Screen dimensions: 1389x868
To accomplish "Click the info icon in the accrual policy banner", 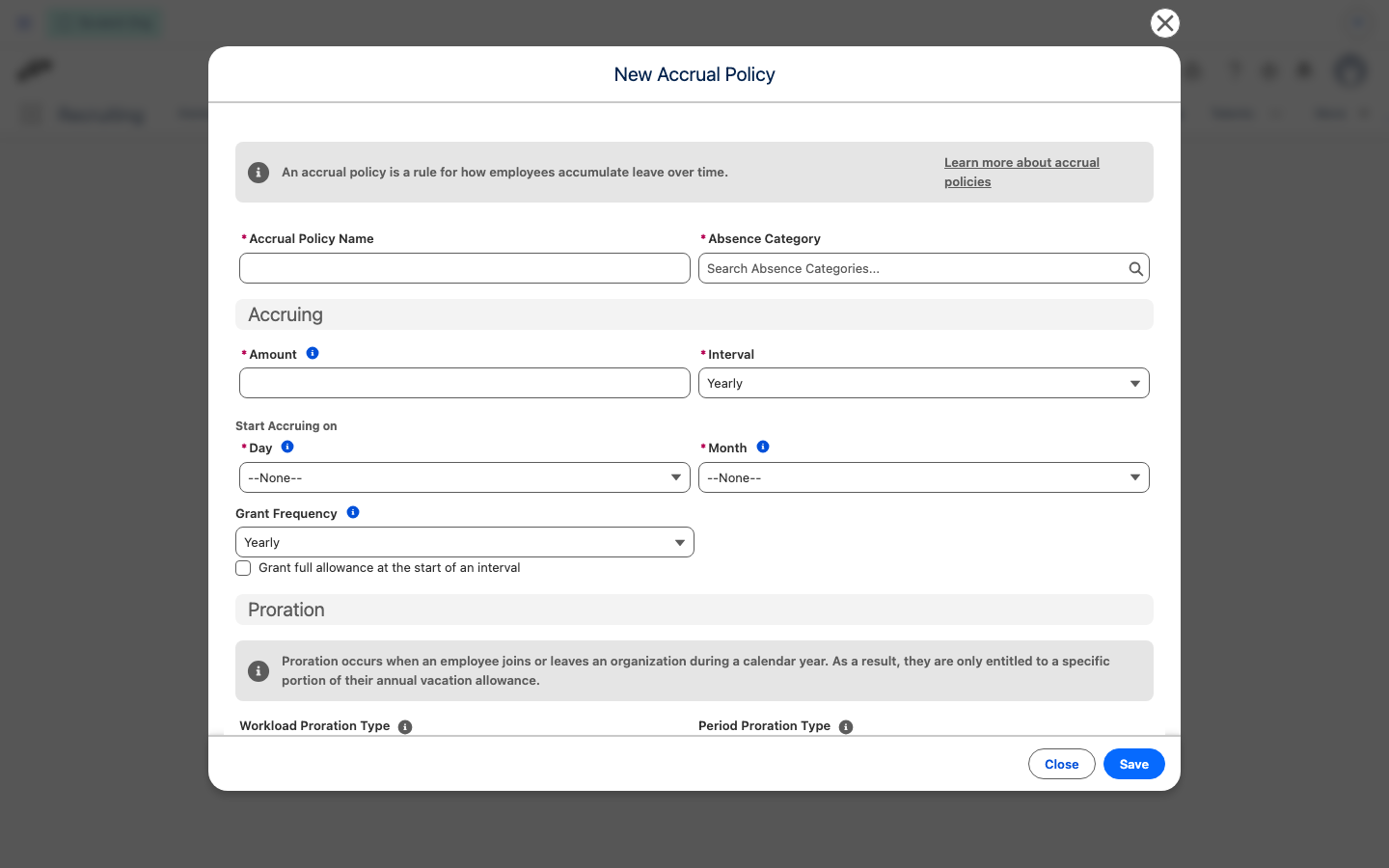I will (259, 173).
